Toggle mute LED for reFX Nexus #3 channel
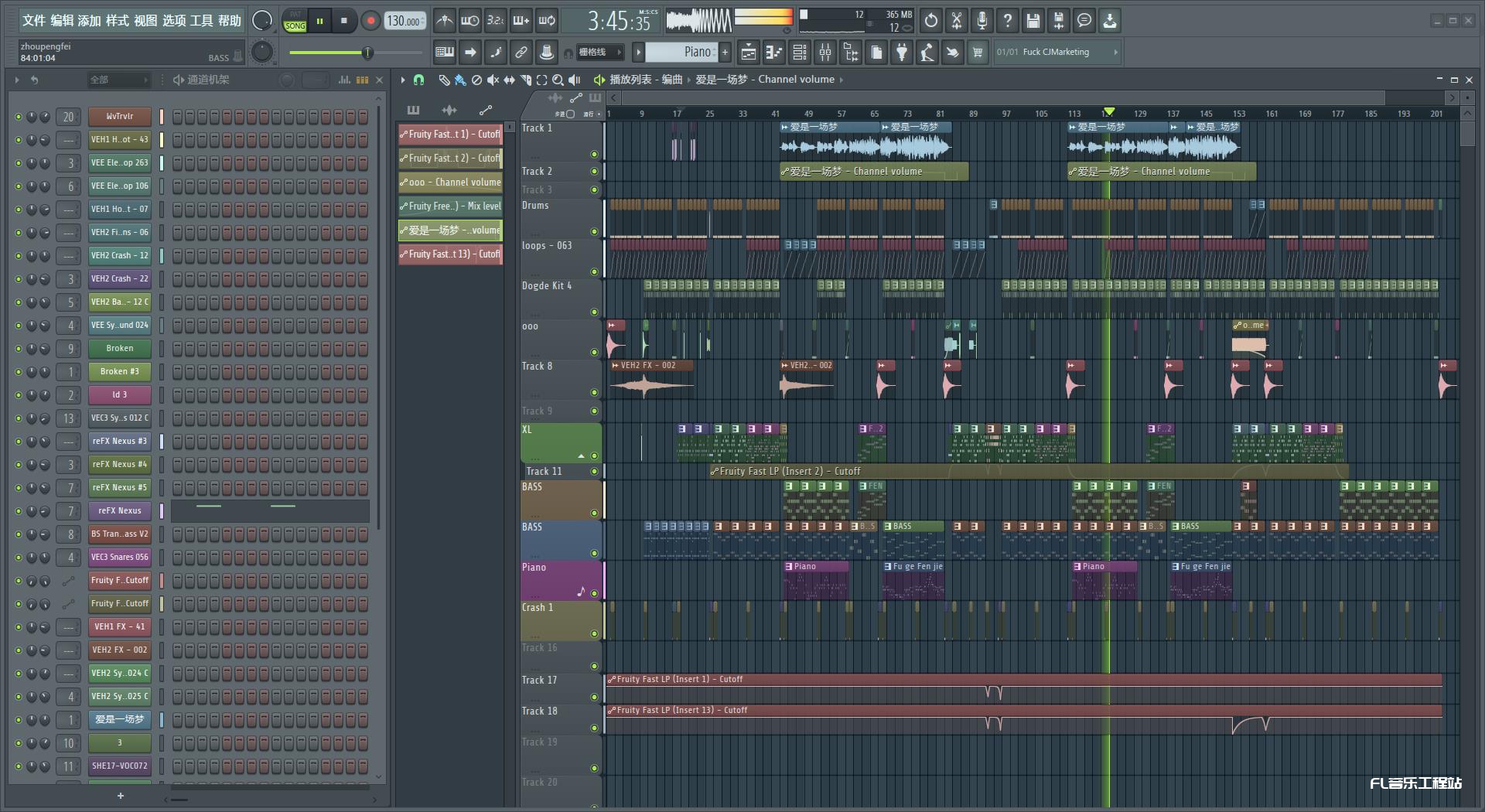1485x812 pixels. pyautogui.click(x=19, y=442)
